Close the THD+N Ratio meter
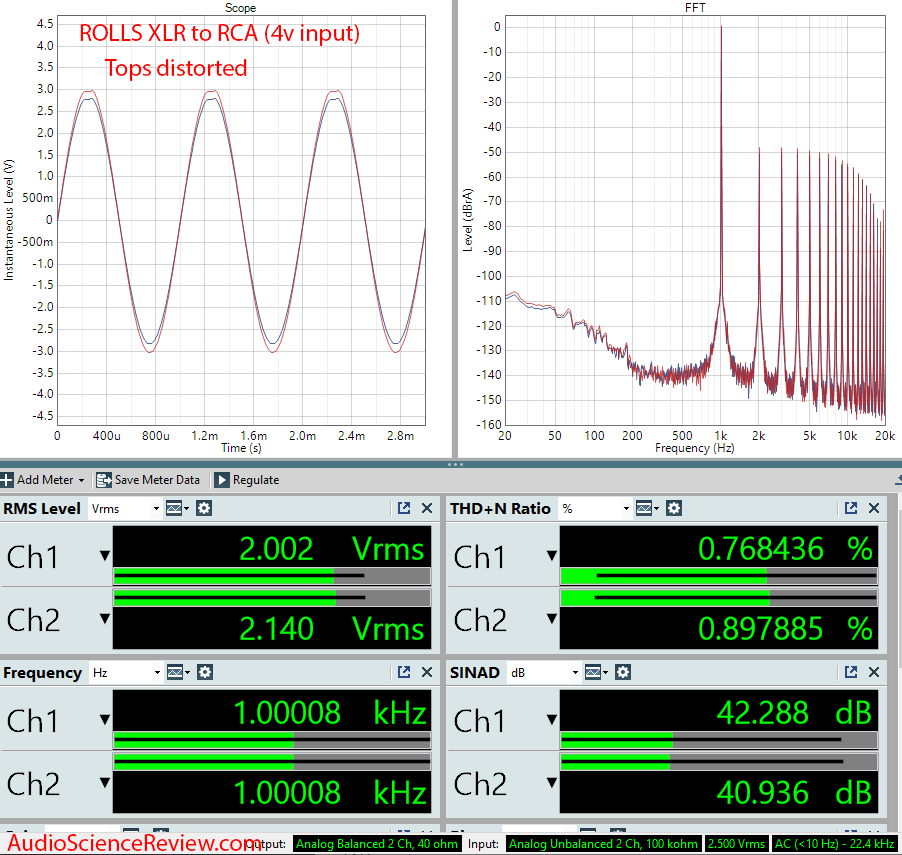The width and height of the screenshot is (902, 855). pos(874,508)
